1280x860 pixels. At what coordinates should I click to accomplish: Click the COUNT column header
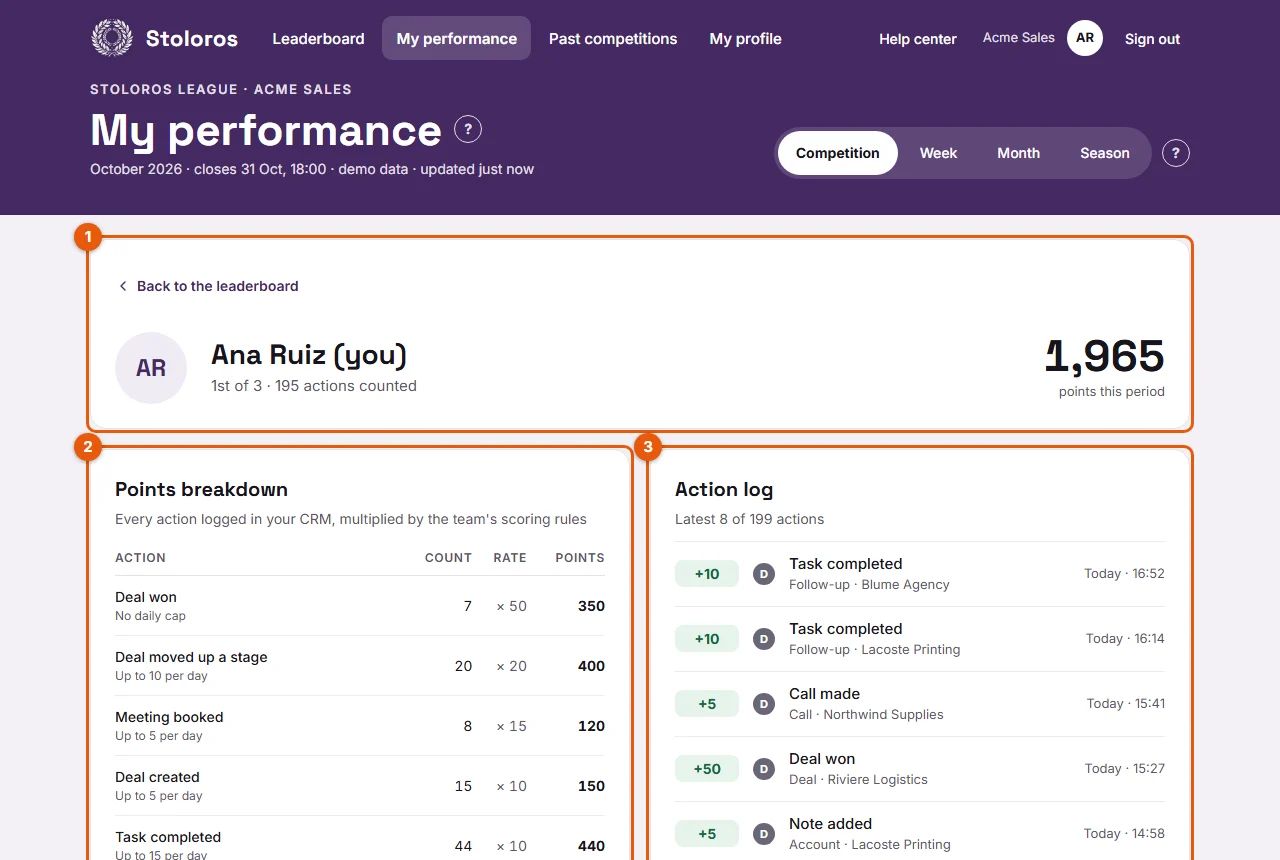click(x=448, y=558)
